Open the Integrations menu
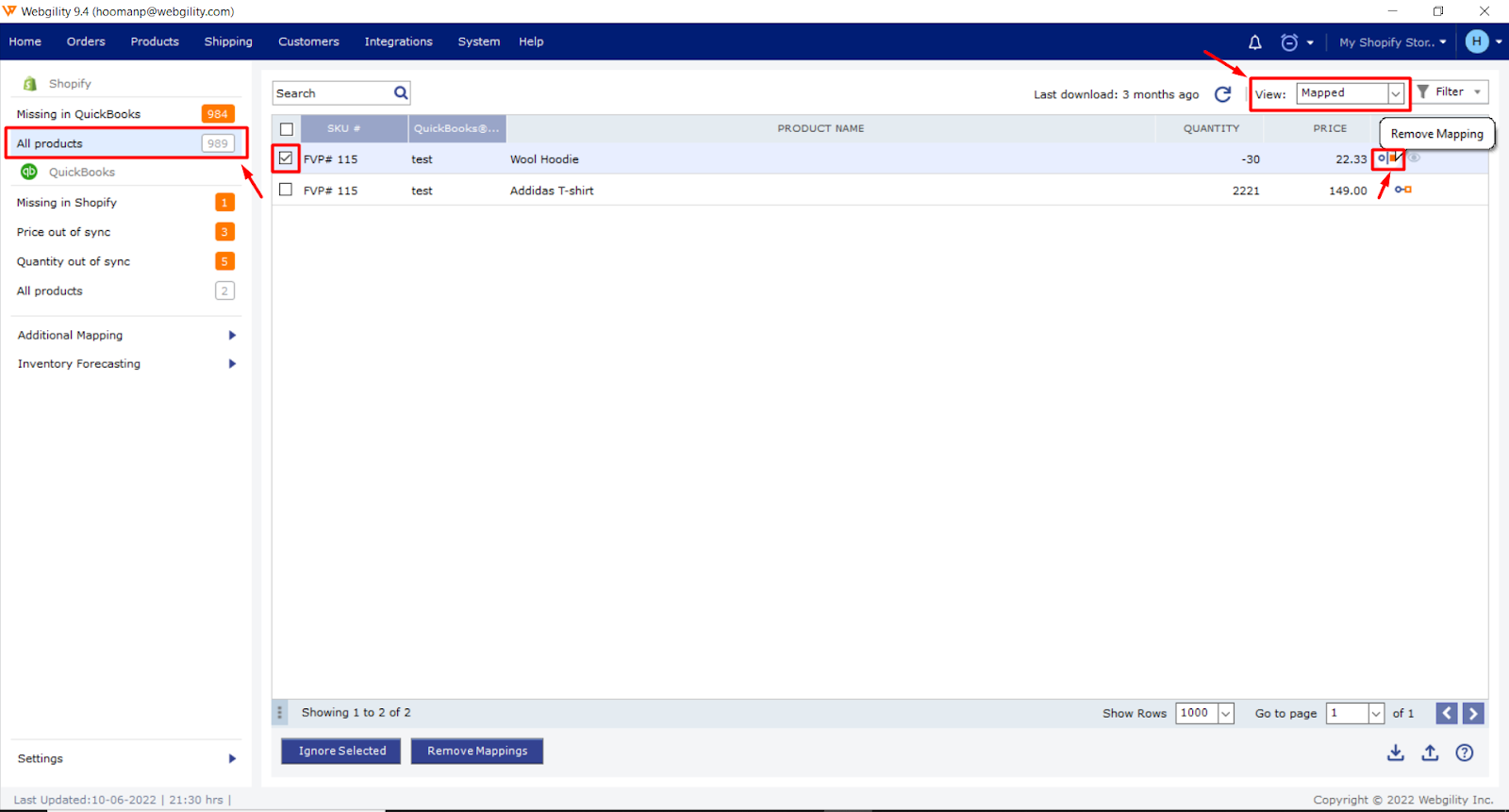 399,41
